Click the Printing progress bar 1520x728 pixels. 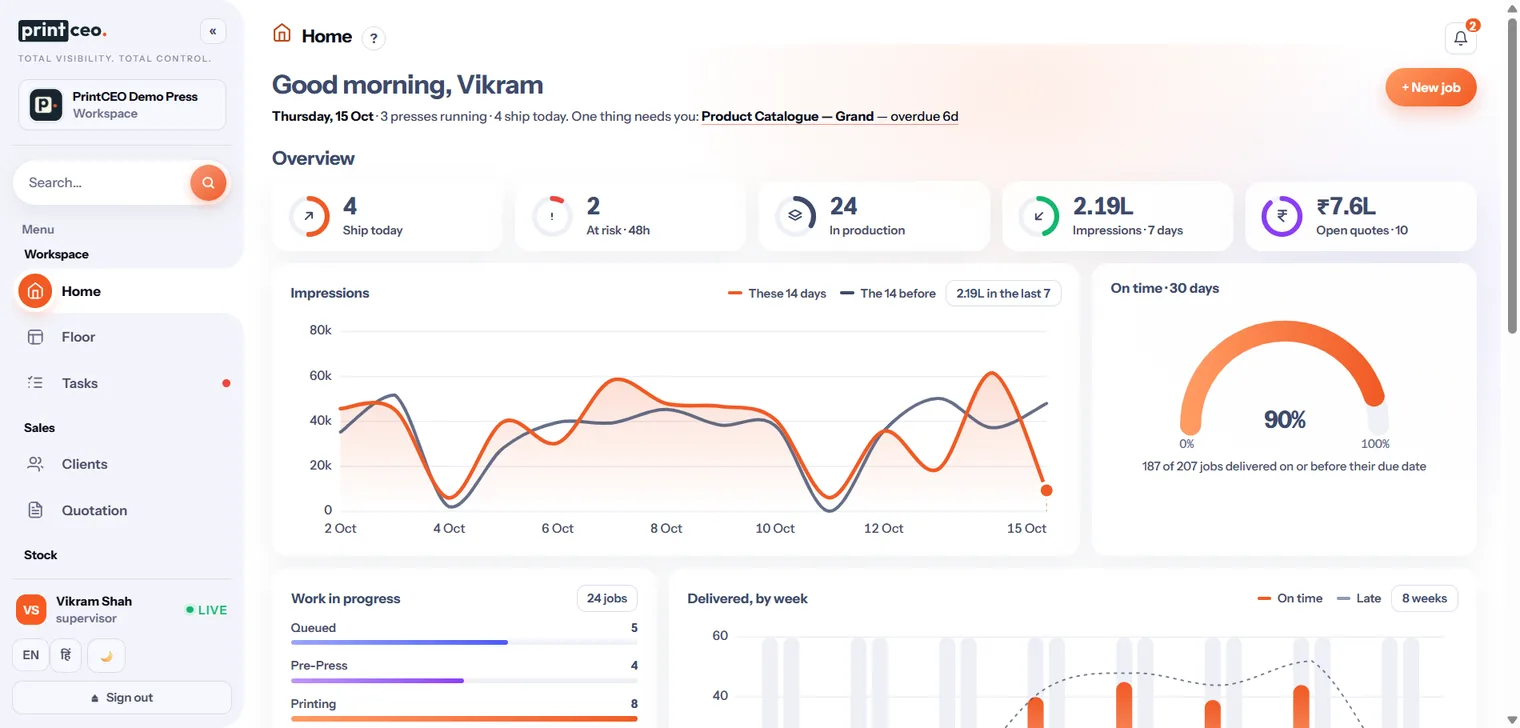[464, 718]
